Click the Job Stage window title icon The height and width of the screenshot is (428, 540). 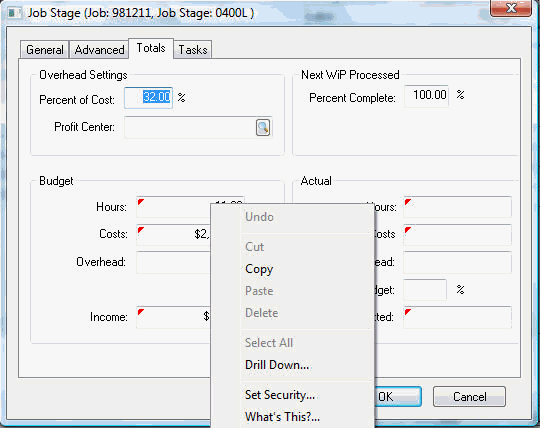coord(13,13)
